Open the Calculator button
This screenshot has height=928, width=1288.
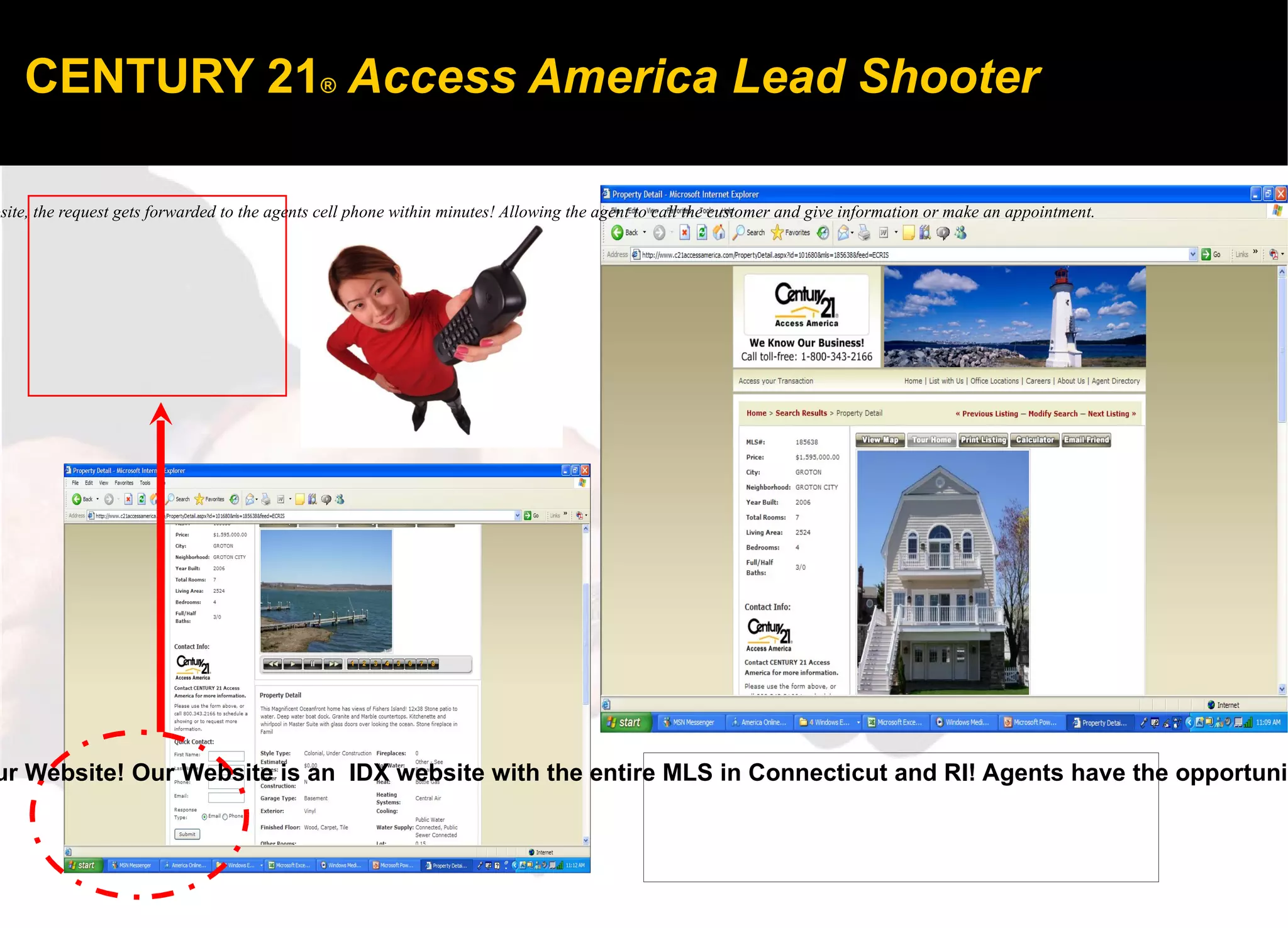[1035, 440]
